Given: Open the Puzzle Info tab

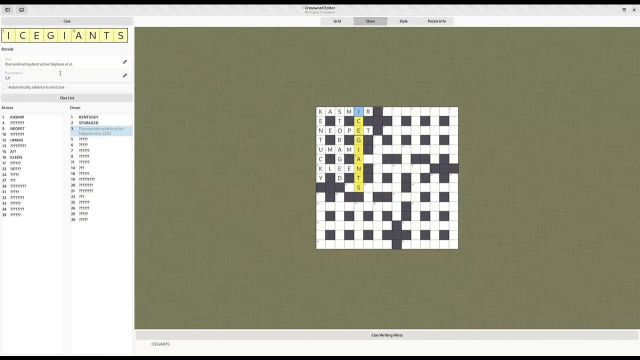Looking at the screenshot, I should [437, 21].
